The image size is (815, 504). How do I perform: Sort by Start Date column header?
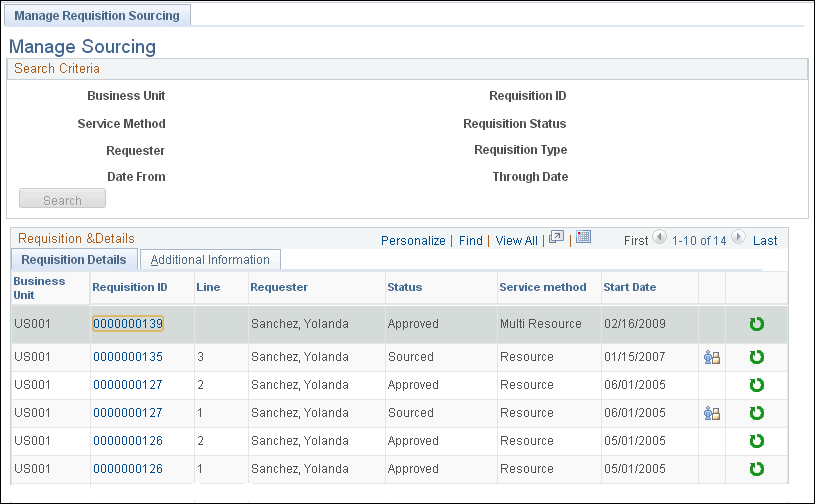click(629, 287)
